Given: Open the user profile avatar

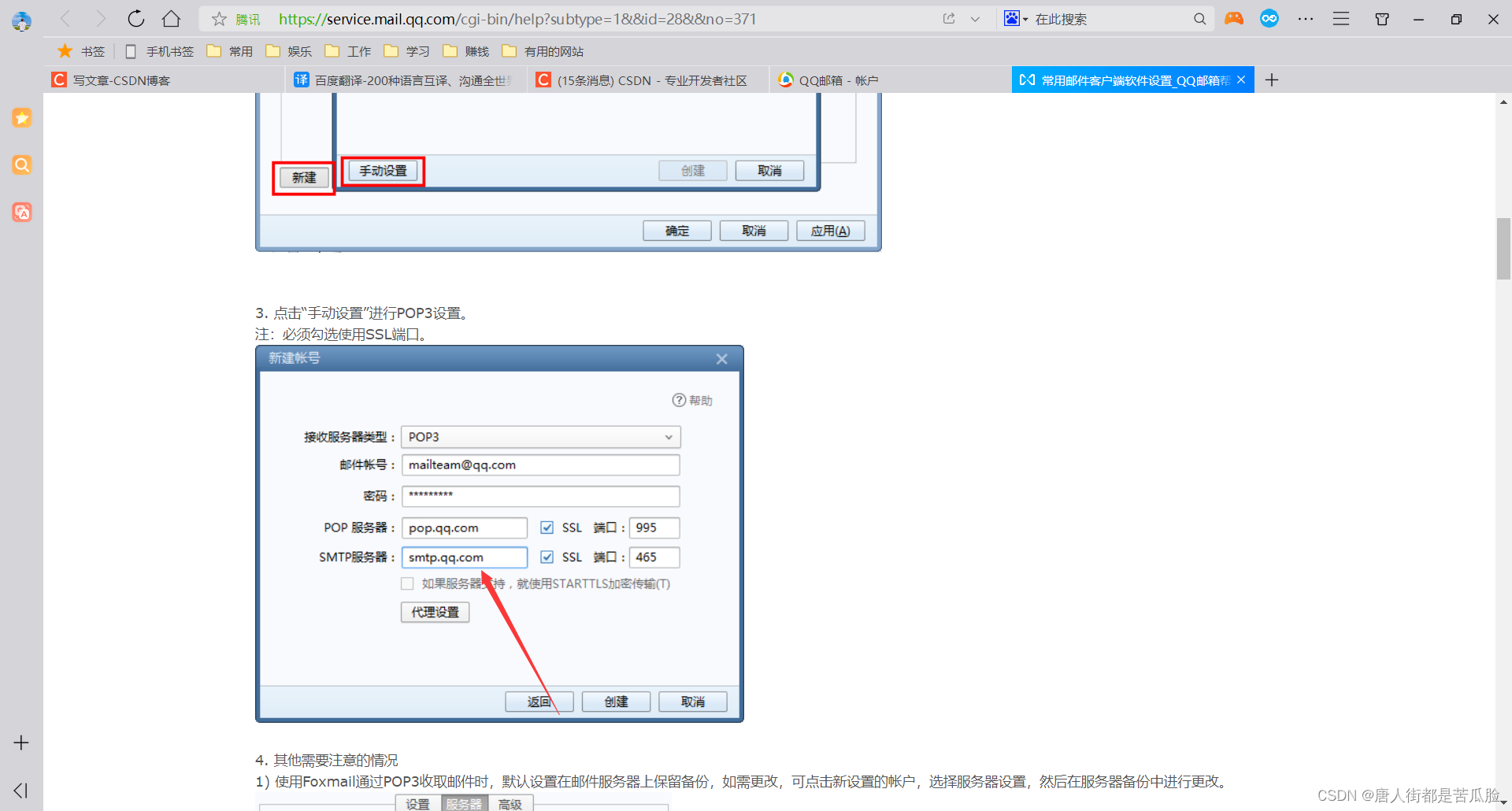Looking at the screenshot, I should 21,20.
